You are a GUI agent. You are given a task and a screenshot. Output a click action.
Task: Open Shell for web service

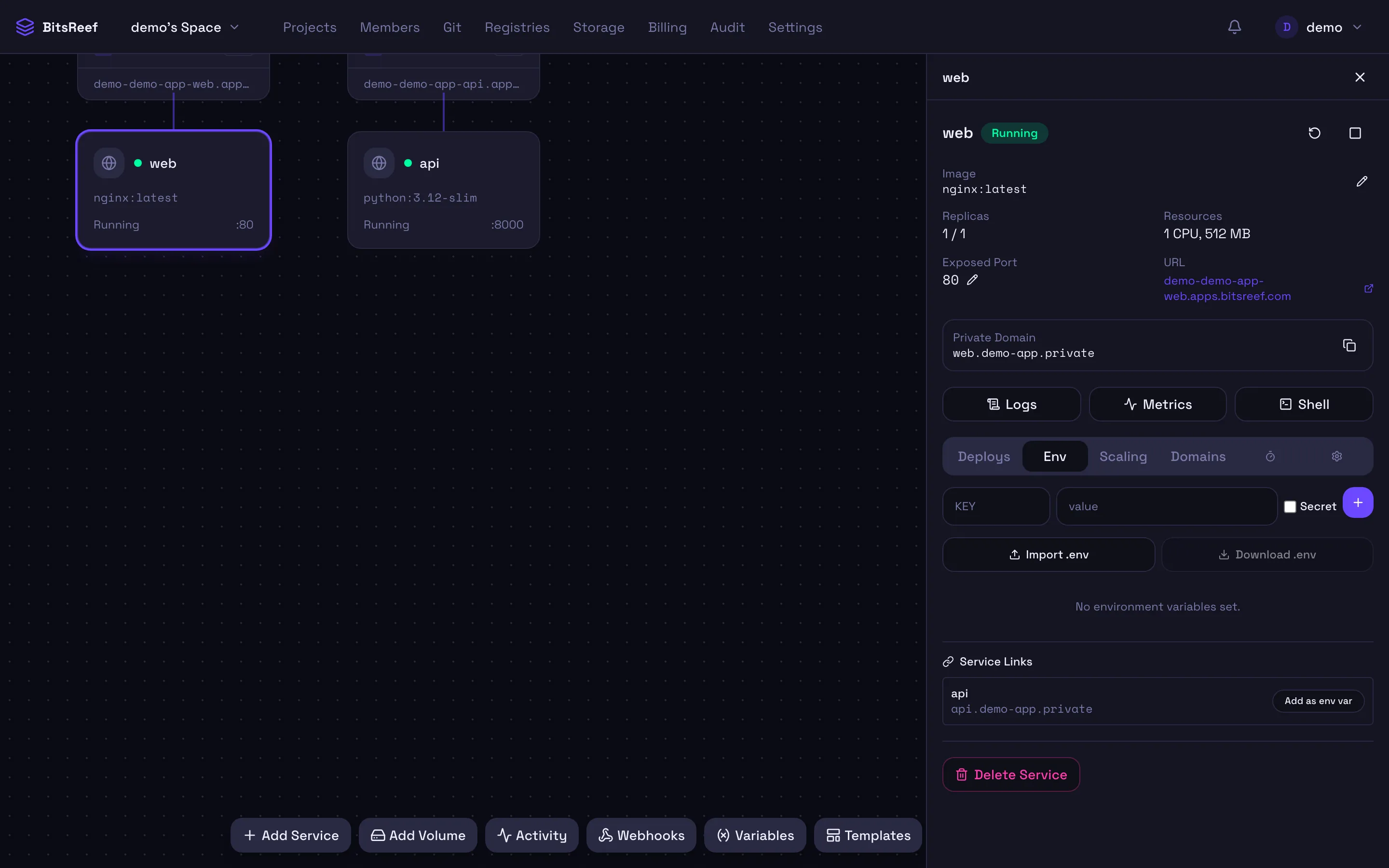point(1304,404)
